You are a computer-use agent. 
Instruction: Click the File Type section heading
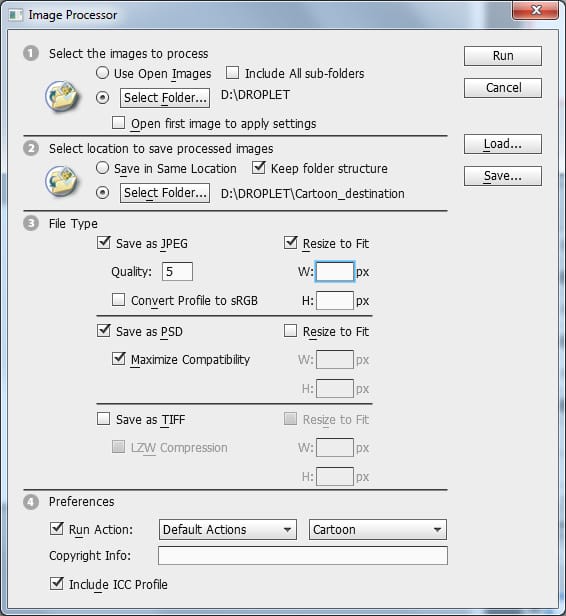tap(73, 224)
